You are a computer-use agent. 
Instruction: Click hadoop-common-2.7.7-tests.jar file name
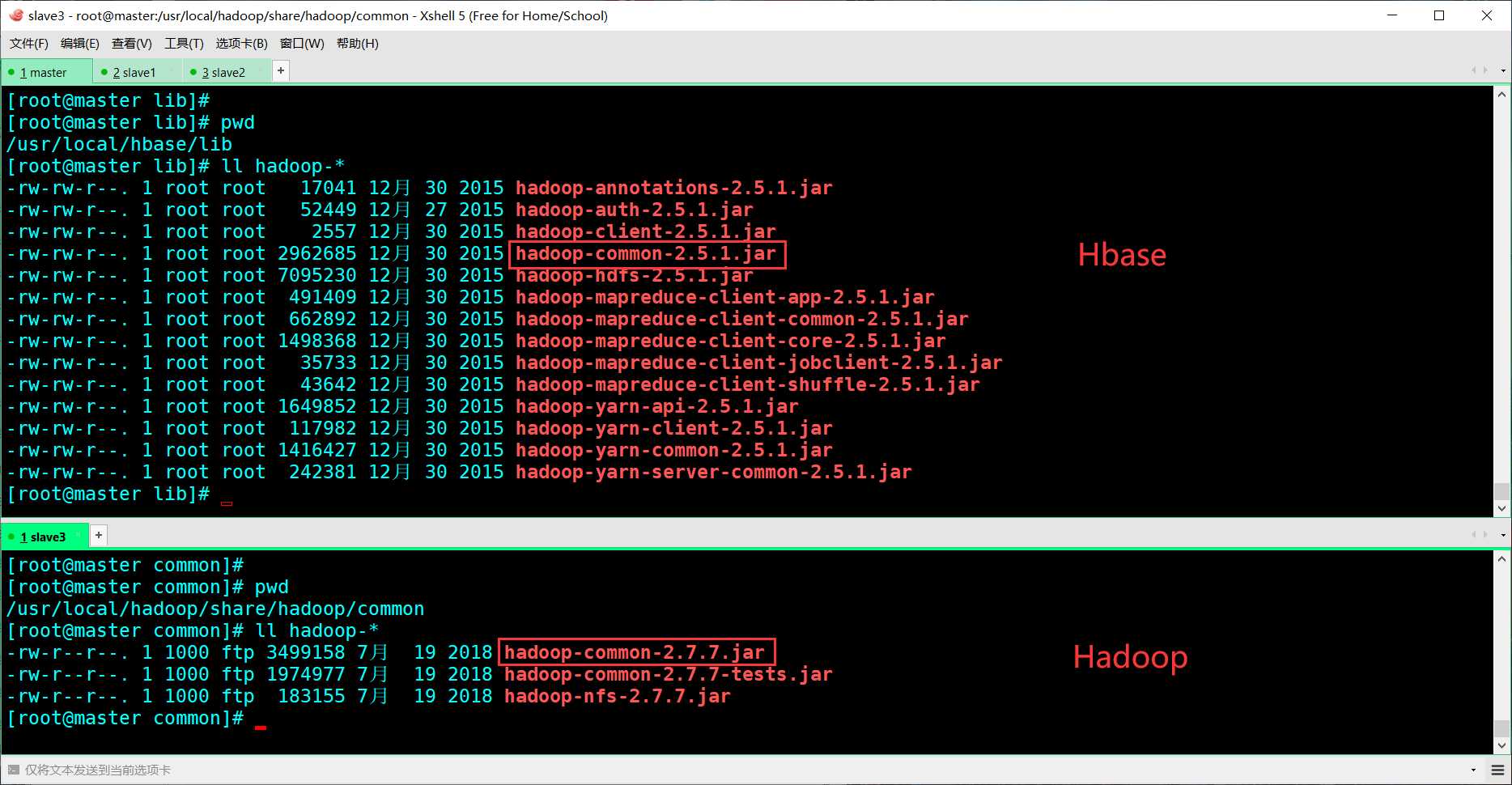(x=668, y=674)
